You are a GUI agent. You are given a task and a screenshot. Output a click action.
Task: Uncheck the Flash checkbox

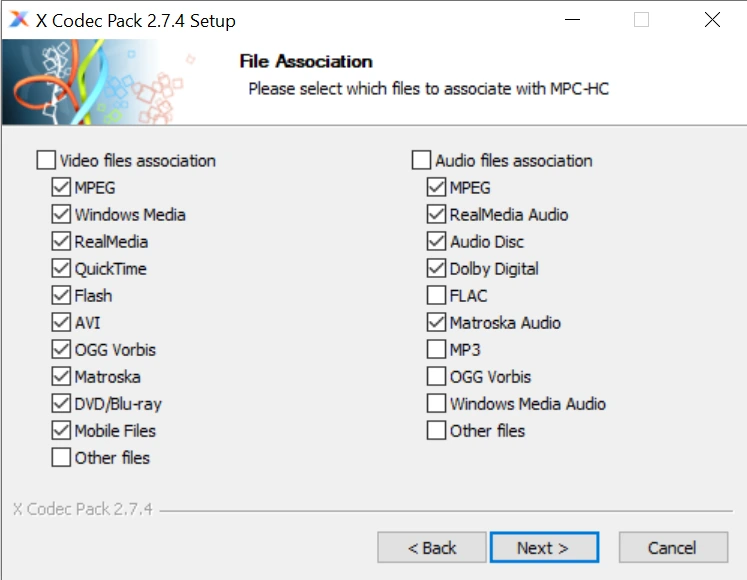[61, 296]
